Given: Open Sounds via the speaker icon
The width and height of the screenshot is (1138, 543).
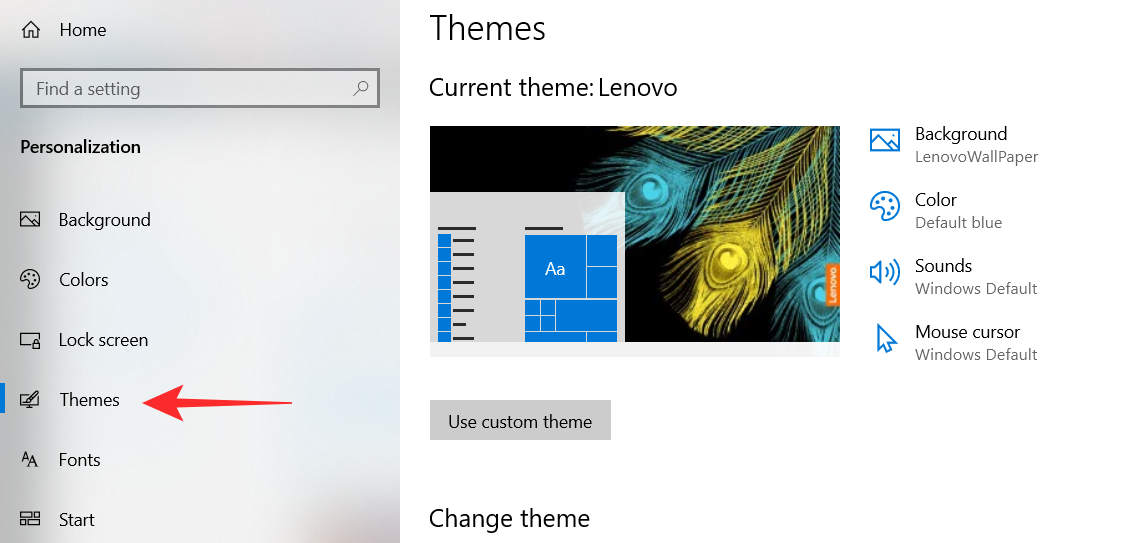Looking at the screenshot, I should 885,273.
